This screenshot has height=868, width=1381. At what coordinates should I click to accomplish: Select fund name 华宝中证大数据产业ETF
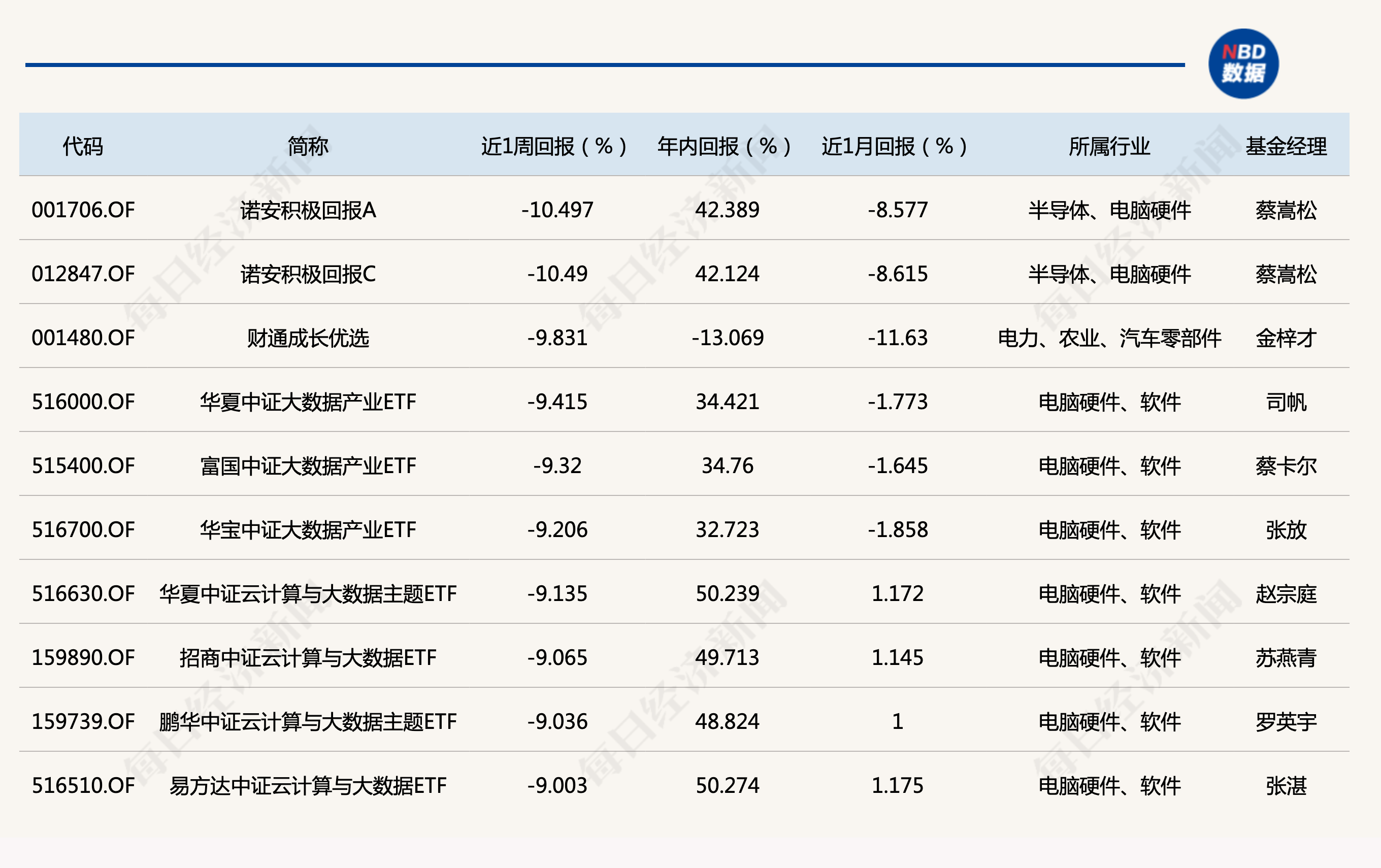pos(308,530)
